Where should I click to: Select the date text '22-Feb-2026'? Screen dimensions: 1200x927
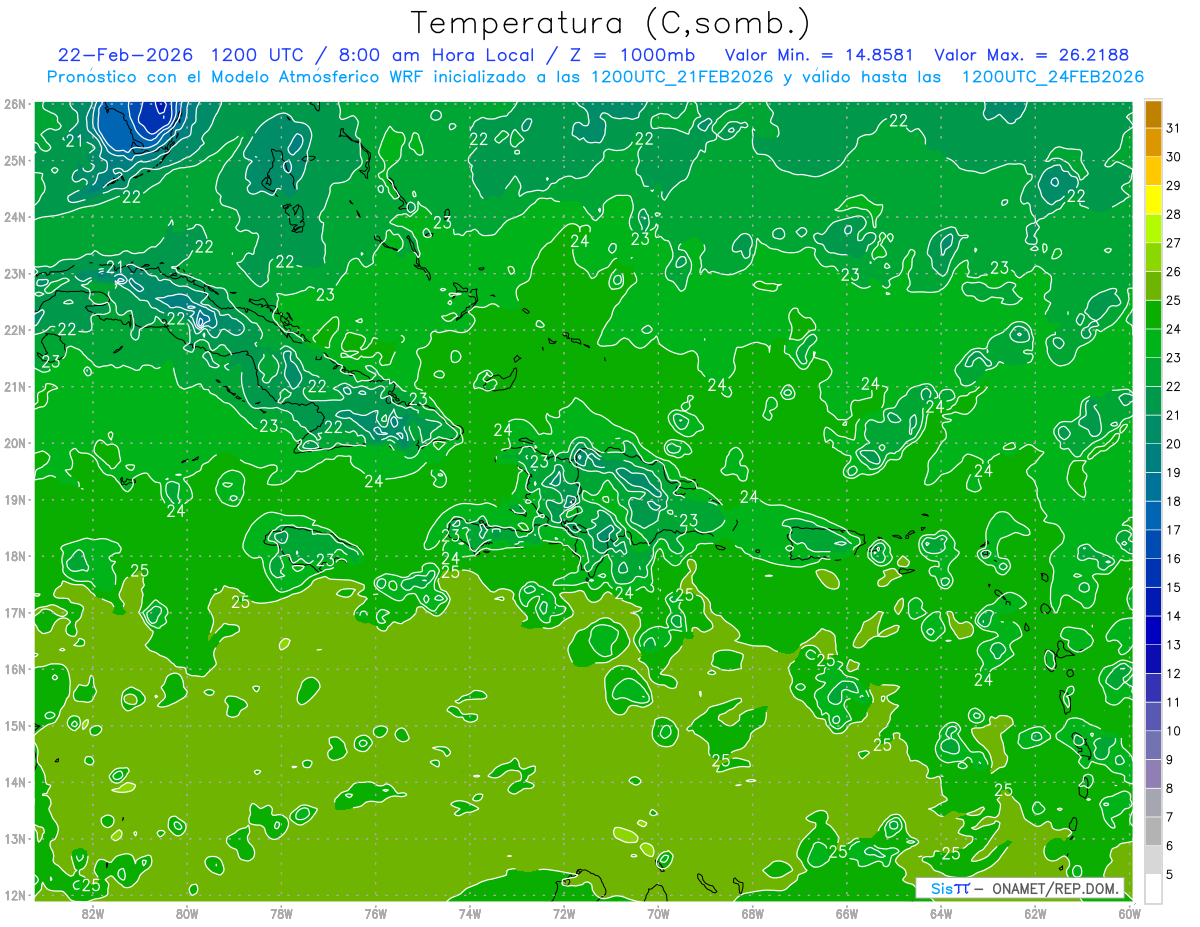click(x=125, y=54)
